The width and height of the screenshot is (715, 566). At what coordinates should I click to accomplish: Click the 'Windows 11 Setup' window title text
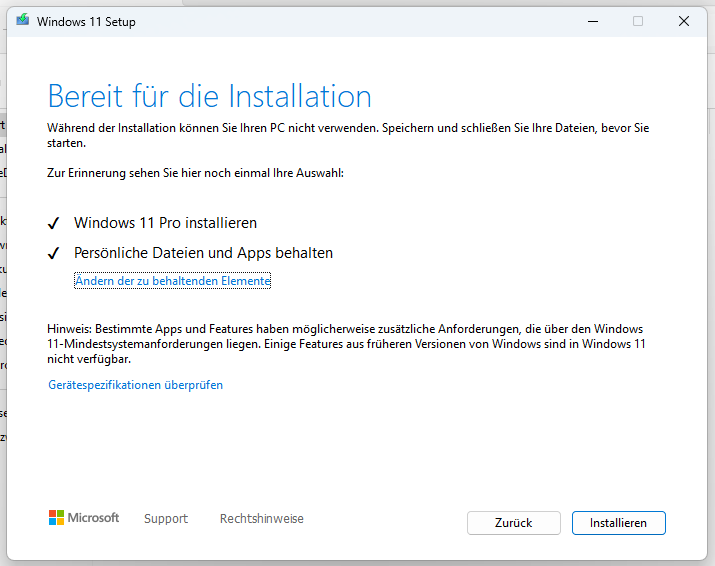coord(86,21)
